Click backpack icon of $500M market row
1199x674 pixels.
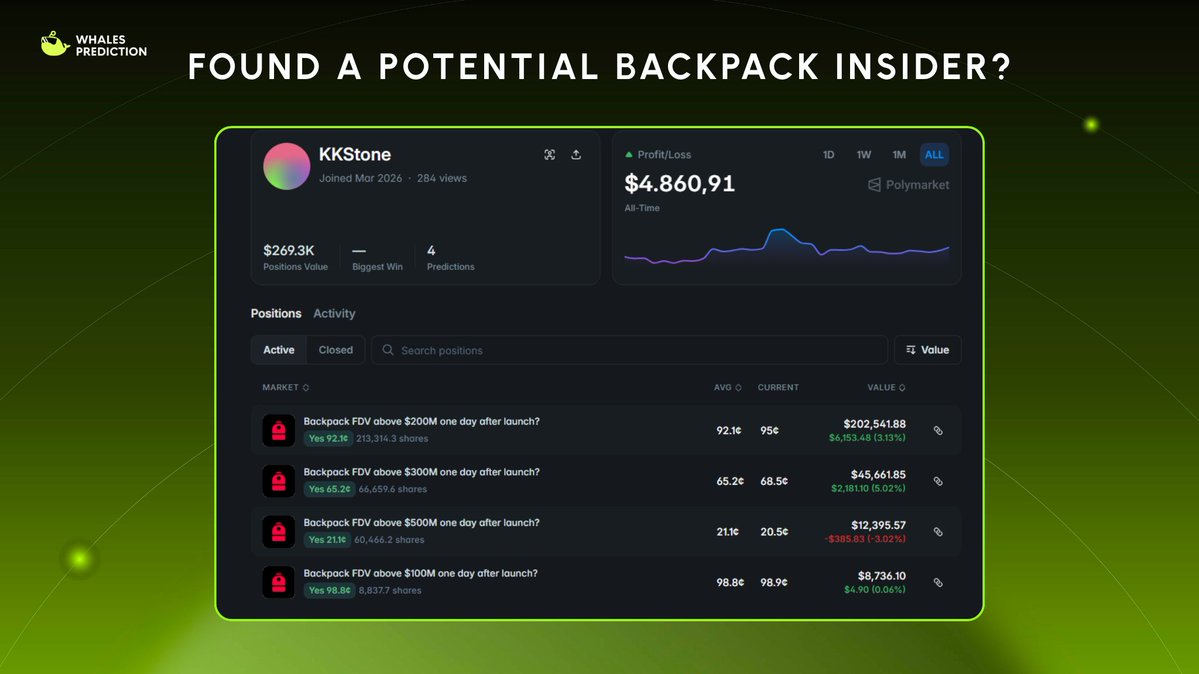(x=278, y=532)
